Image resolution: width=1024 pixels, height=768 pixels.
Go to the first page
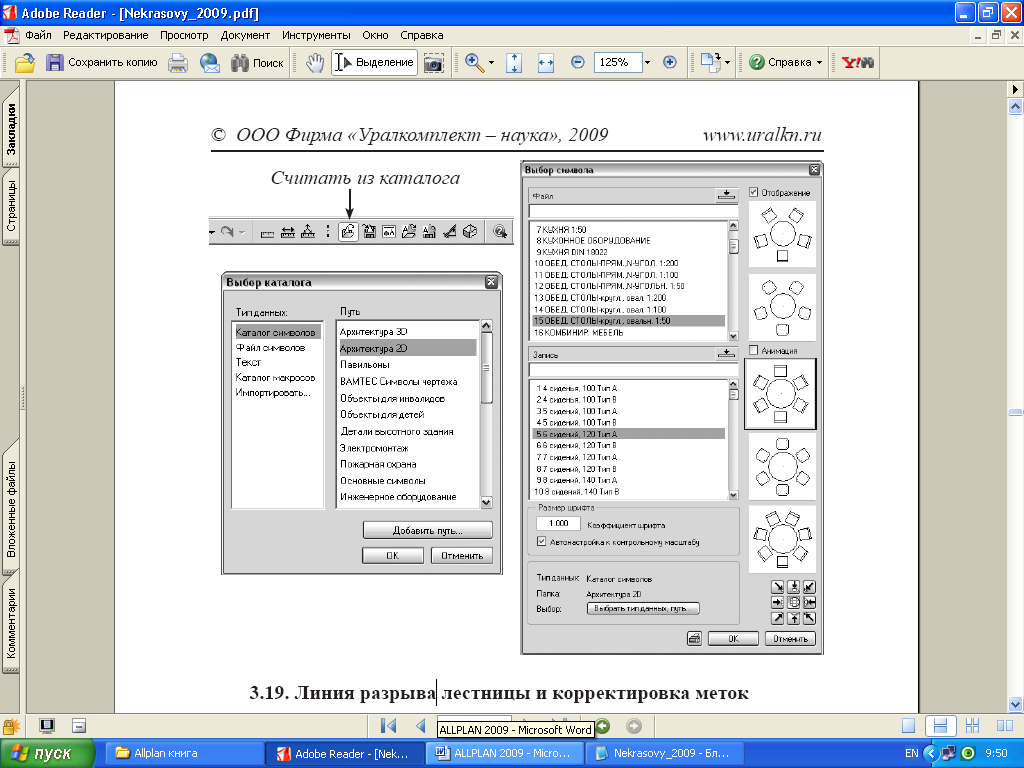pos(389,726)
